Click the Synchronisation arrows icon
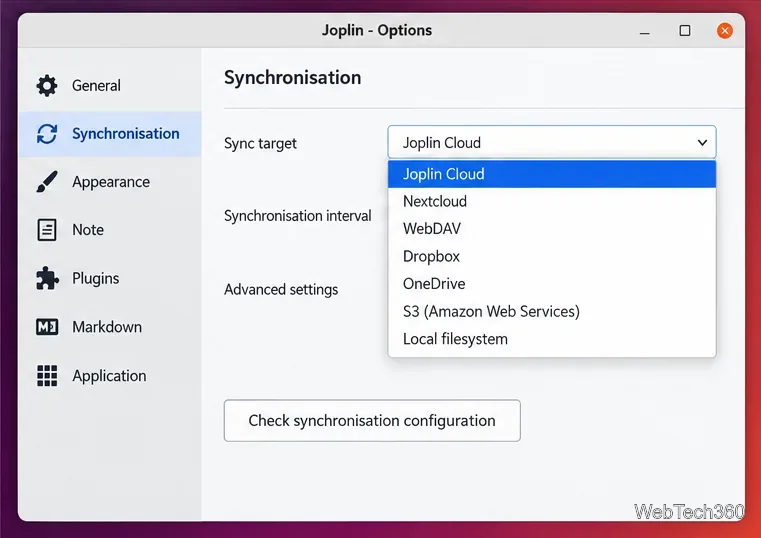 47,134
